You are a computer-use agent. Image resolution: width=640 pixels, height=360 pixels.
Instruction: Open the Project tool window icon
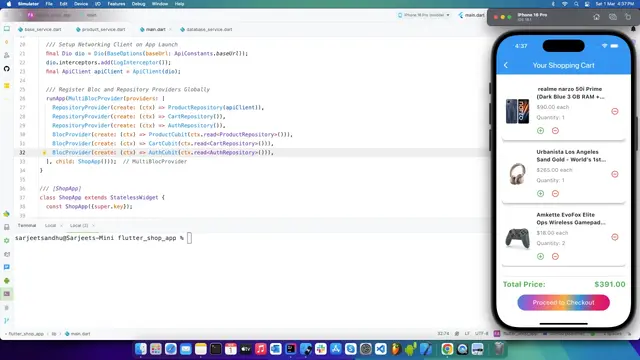[x=7, y=29]
